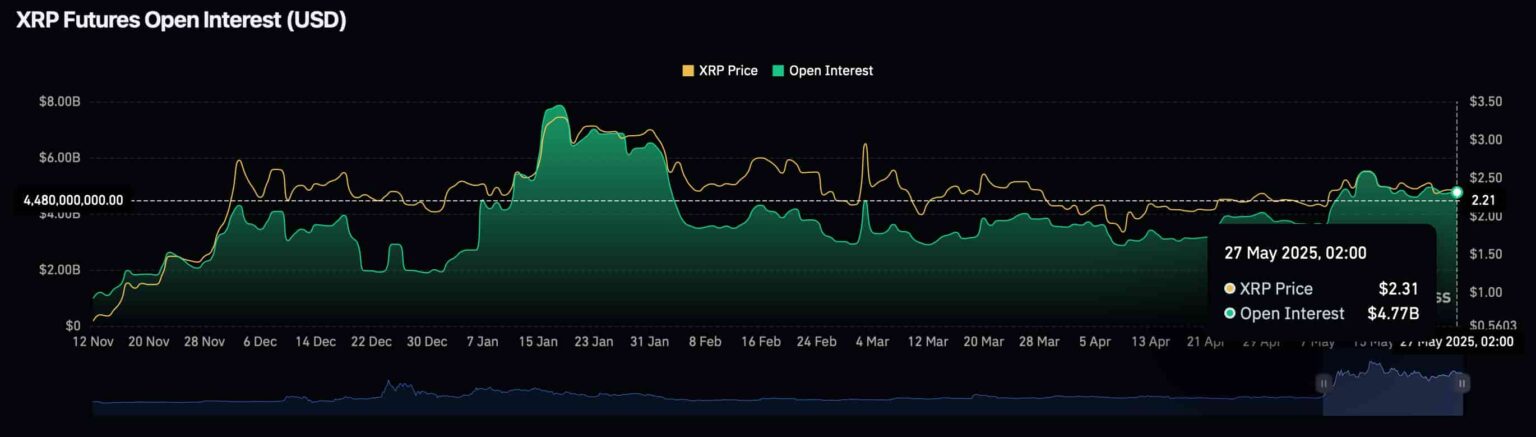
Task: Toggle the XRP Price legend series
Action: [720, 71]
